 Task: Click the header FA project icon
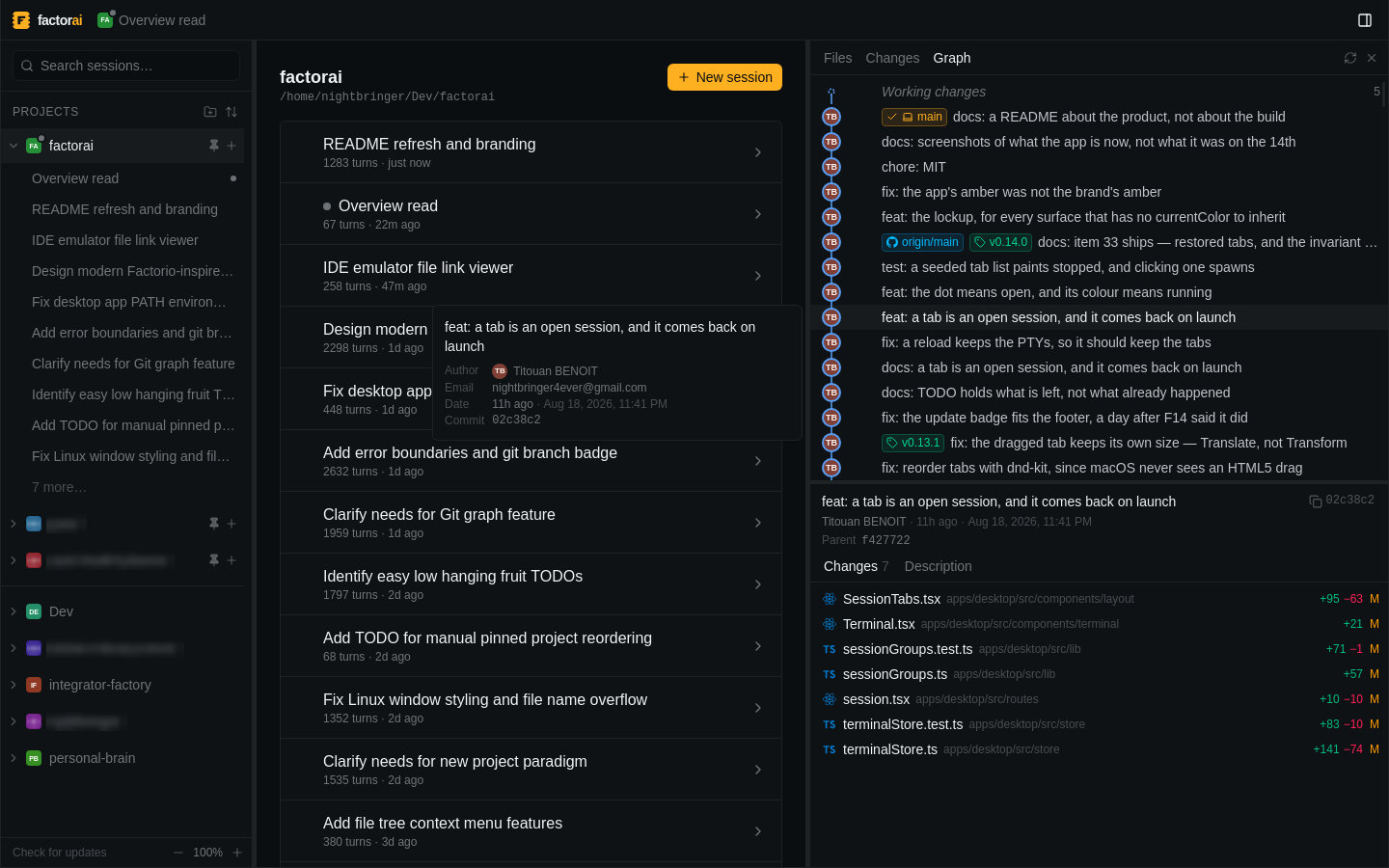[x=105, y=20]
